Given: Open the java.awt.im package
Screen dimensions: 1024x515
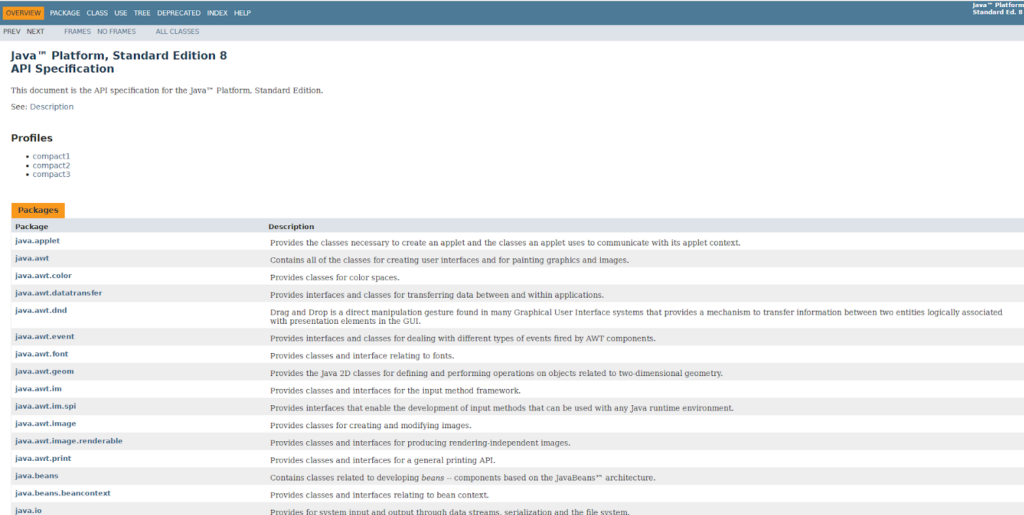Looking at the screenshot, I should 38,388.
